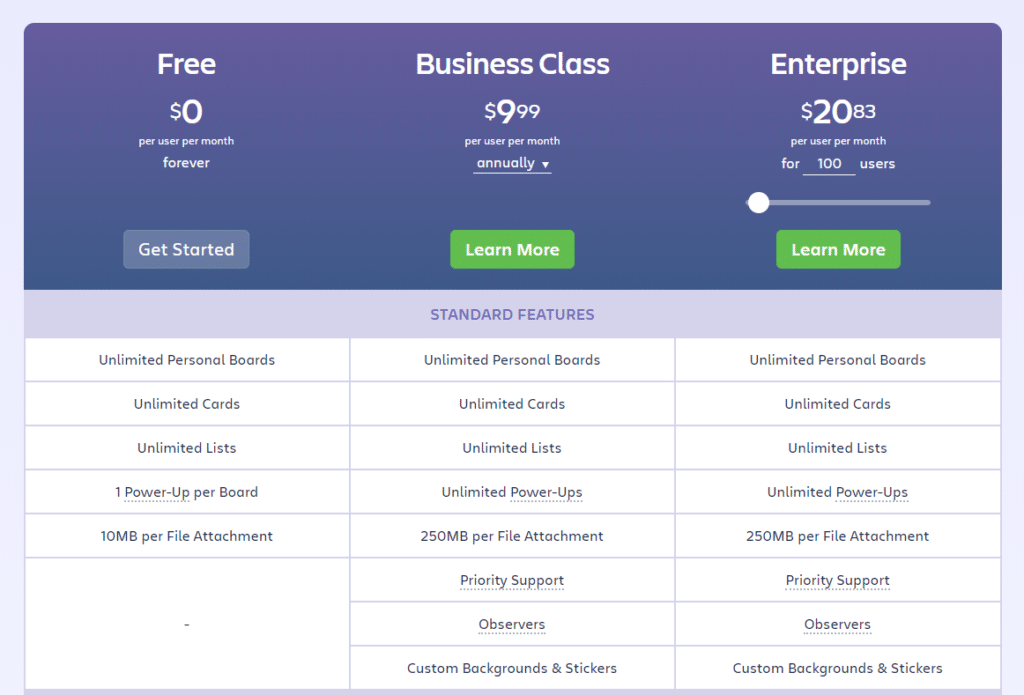This screenshot has height=695, width=1024.
Task: Open the annually billing dropdown
Action: click(x=512, y=163)
